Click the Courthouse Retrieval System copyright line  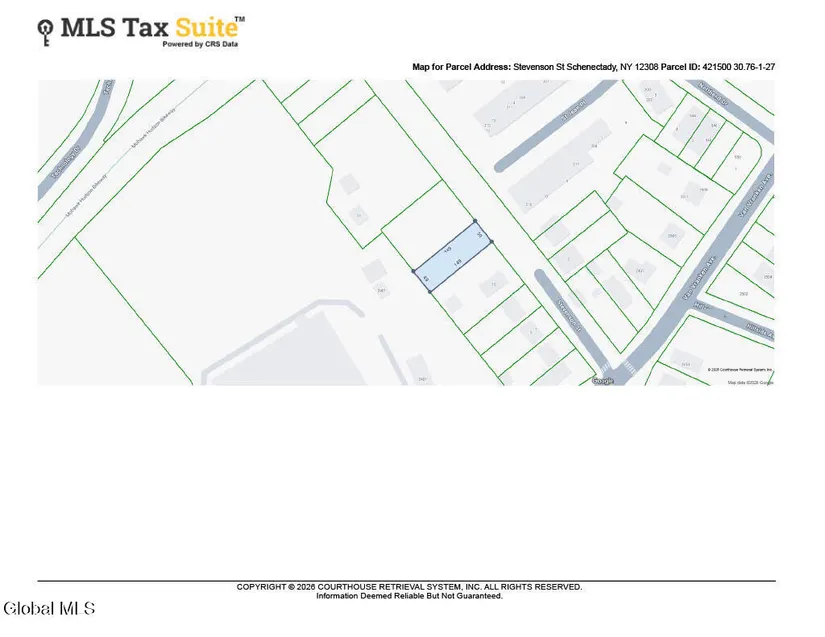(409, 587)
